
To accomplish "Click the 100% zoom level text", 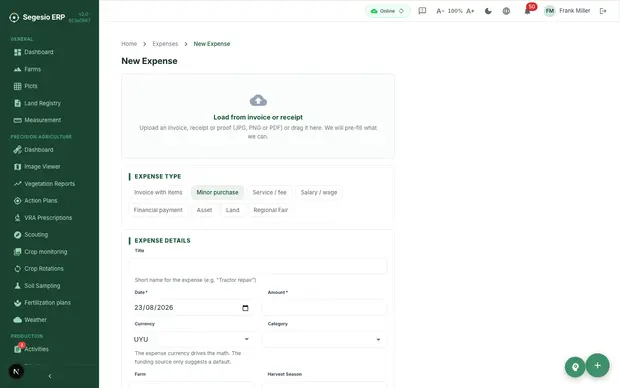I will [x=455, y=11].
